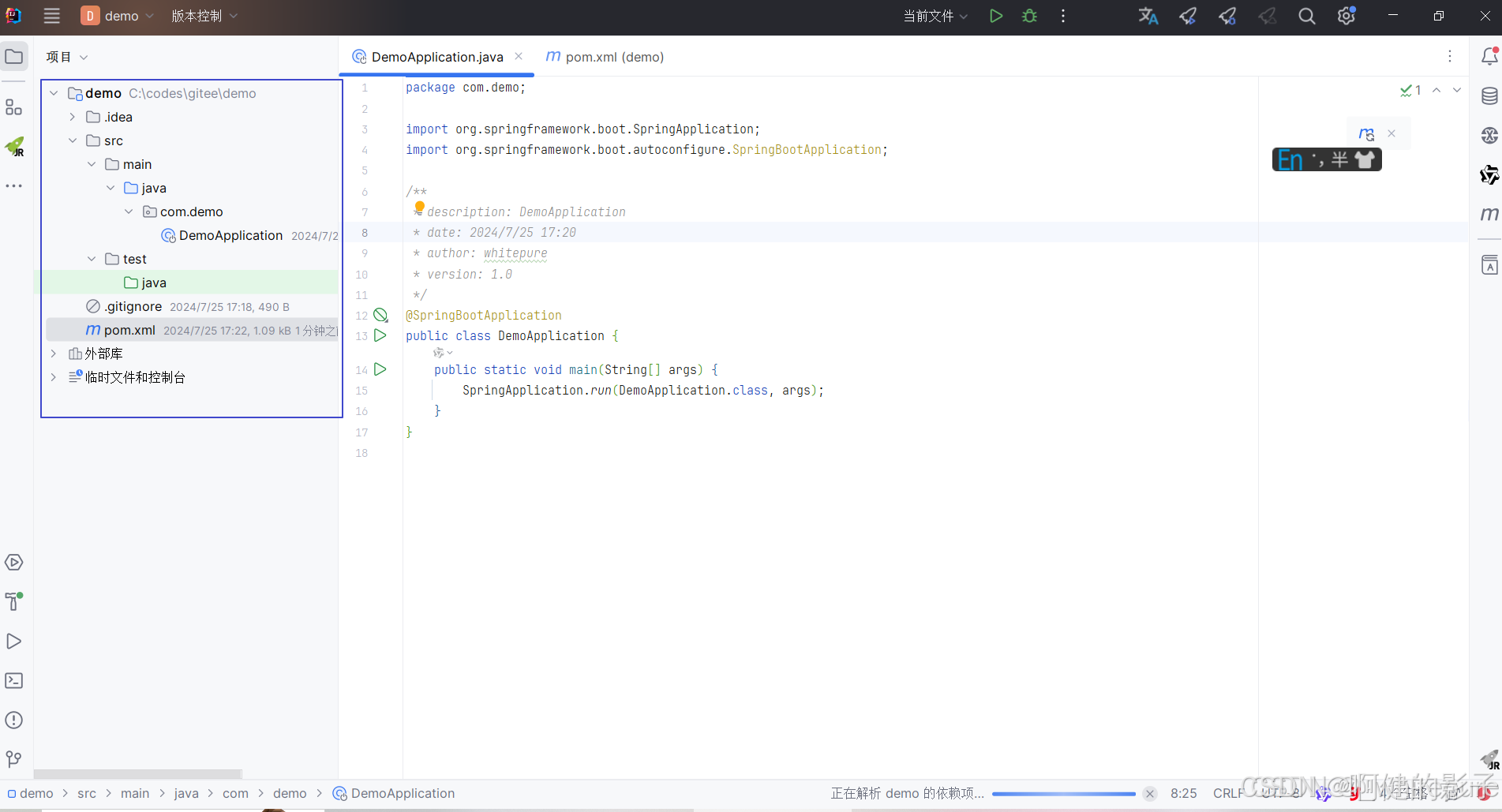Click run gutter icon for class DemoApplication
Image resolution: width=1502 pixels, height=812 pixels.
click(380, 335)
